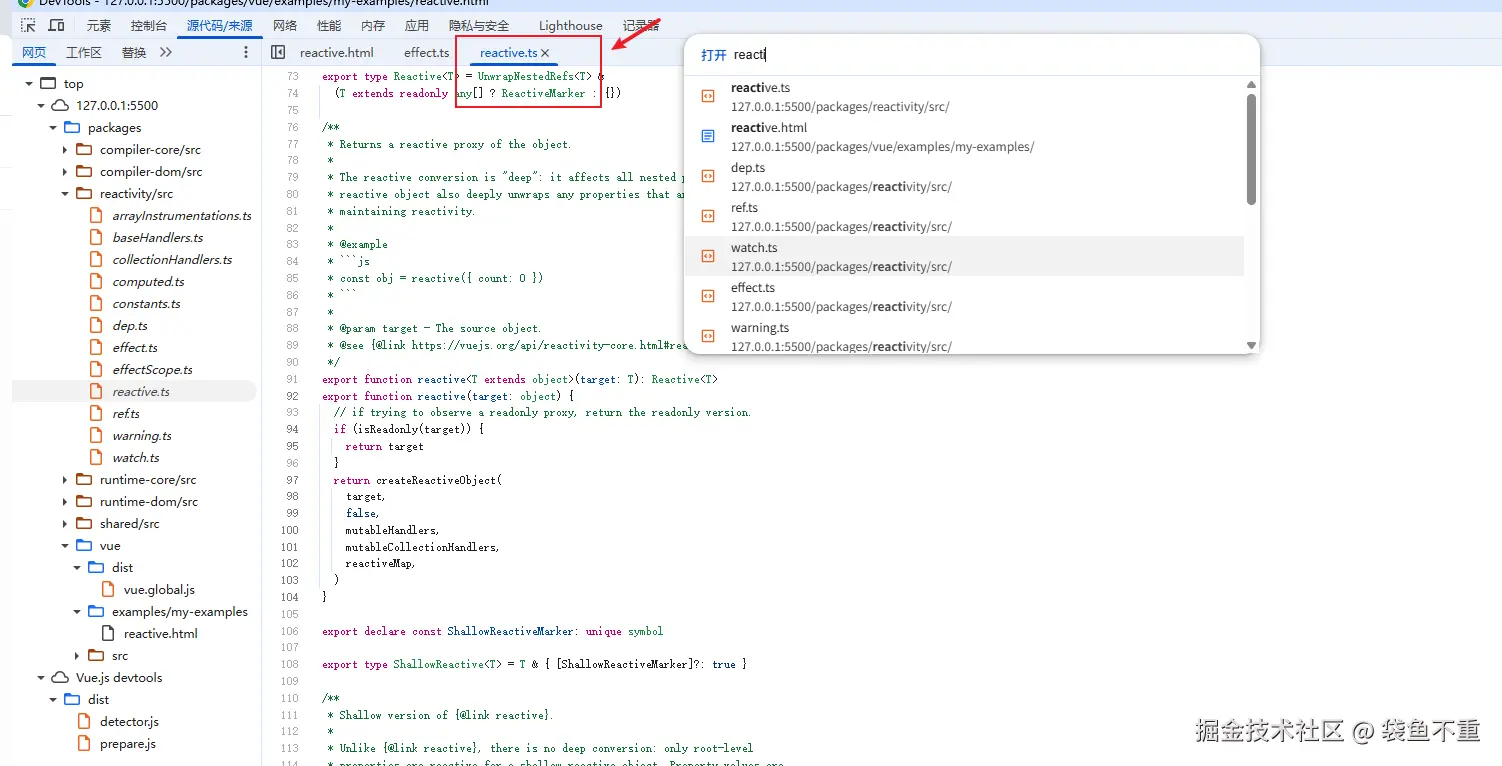Open the effect.ts editor tab
1502x766 pixels.
point(427,53)
